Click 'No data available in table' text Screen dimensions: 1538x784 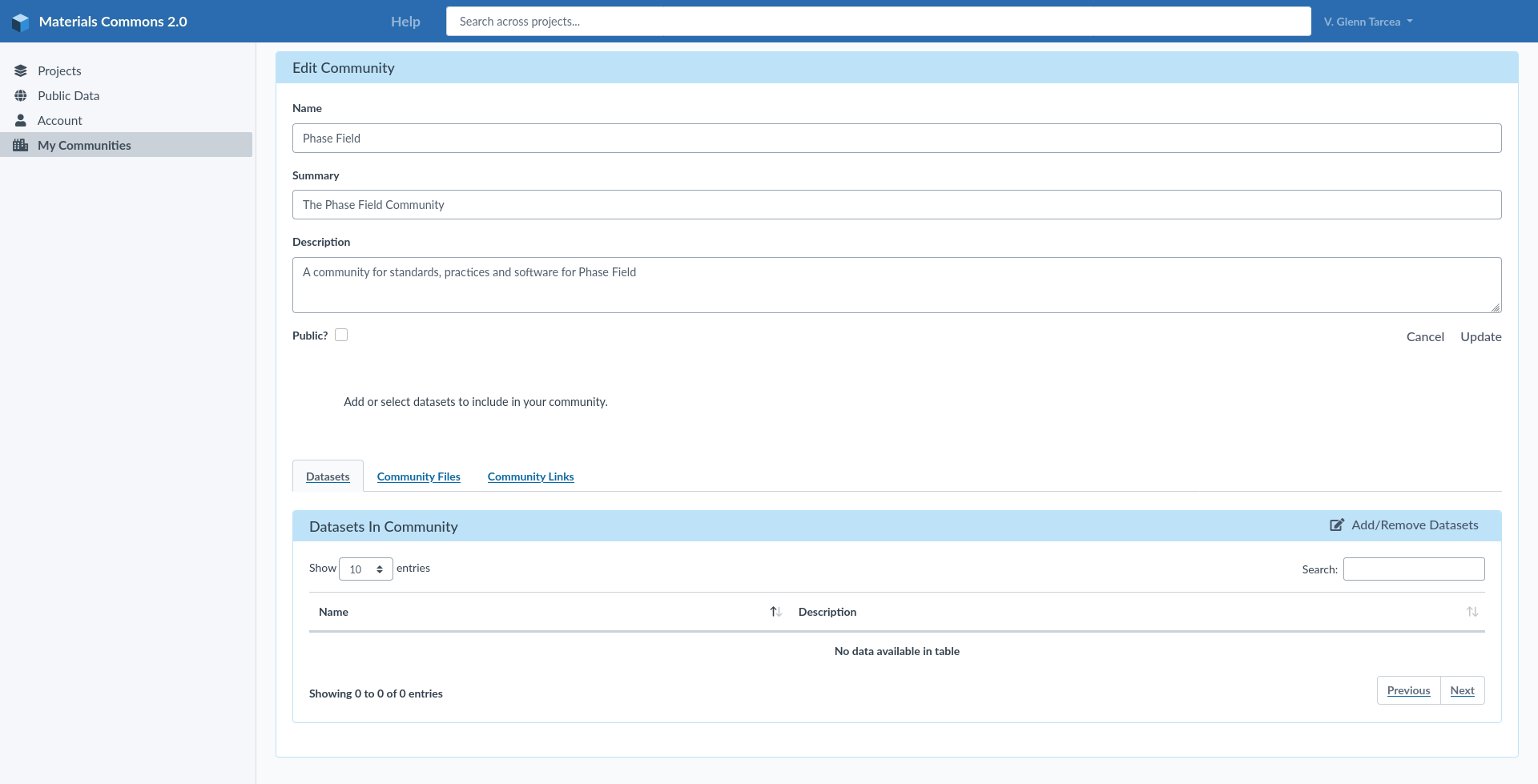[896, 651]
